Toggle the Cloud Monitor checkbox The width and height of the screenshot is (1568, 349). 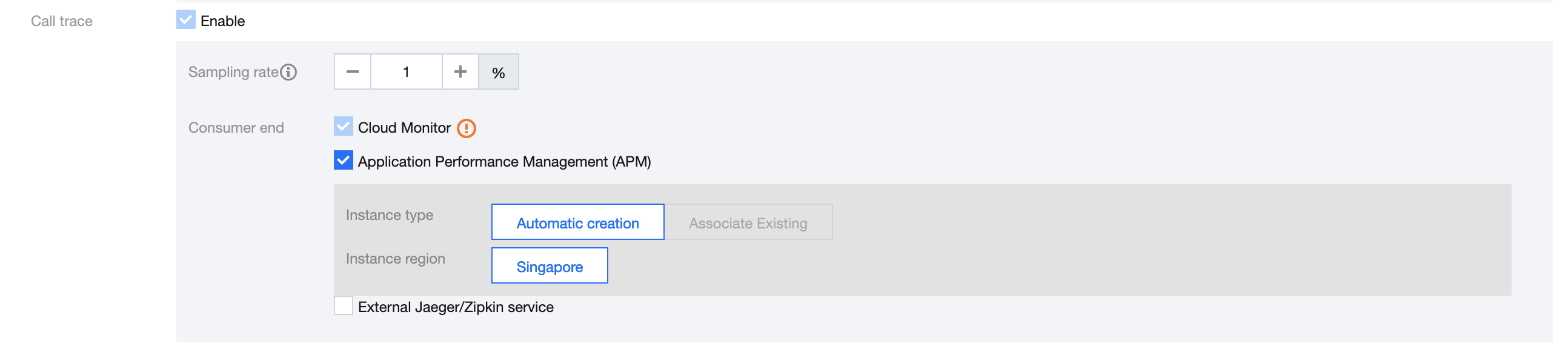(x=344, y=127)
